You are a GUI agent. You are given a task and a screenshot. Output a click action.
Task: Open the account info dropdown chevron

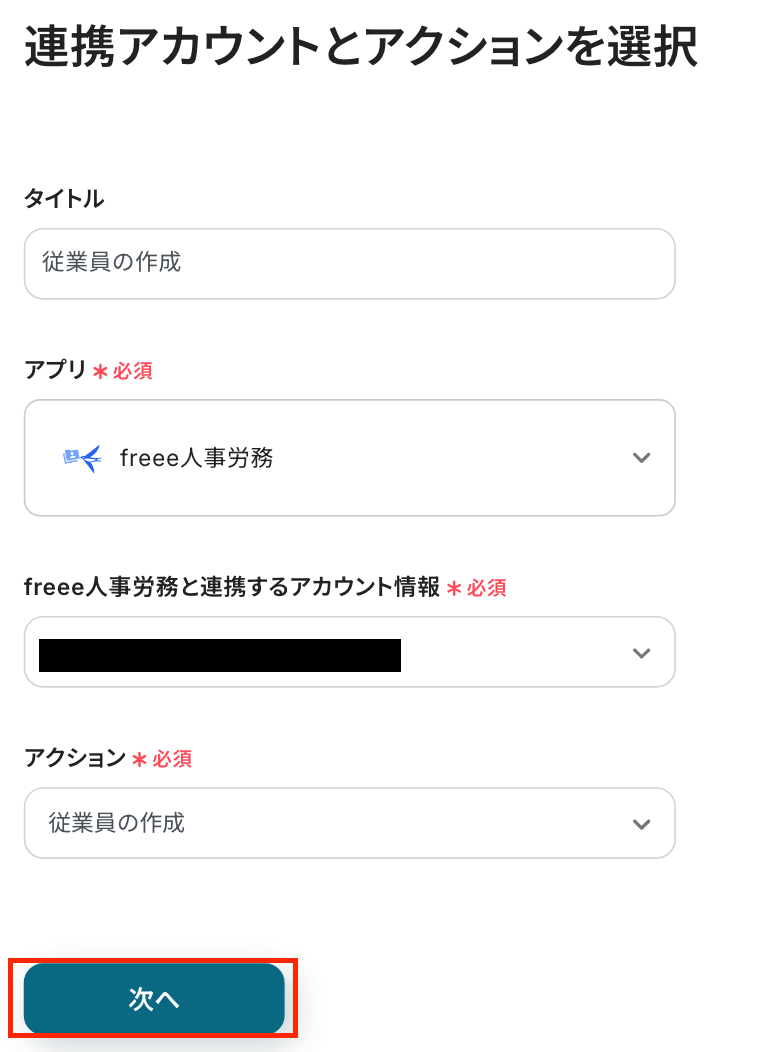[642, 653]
